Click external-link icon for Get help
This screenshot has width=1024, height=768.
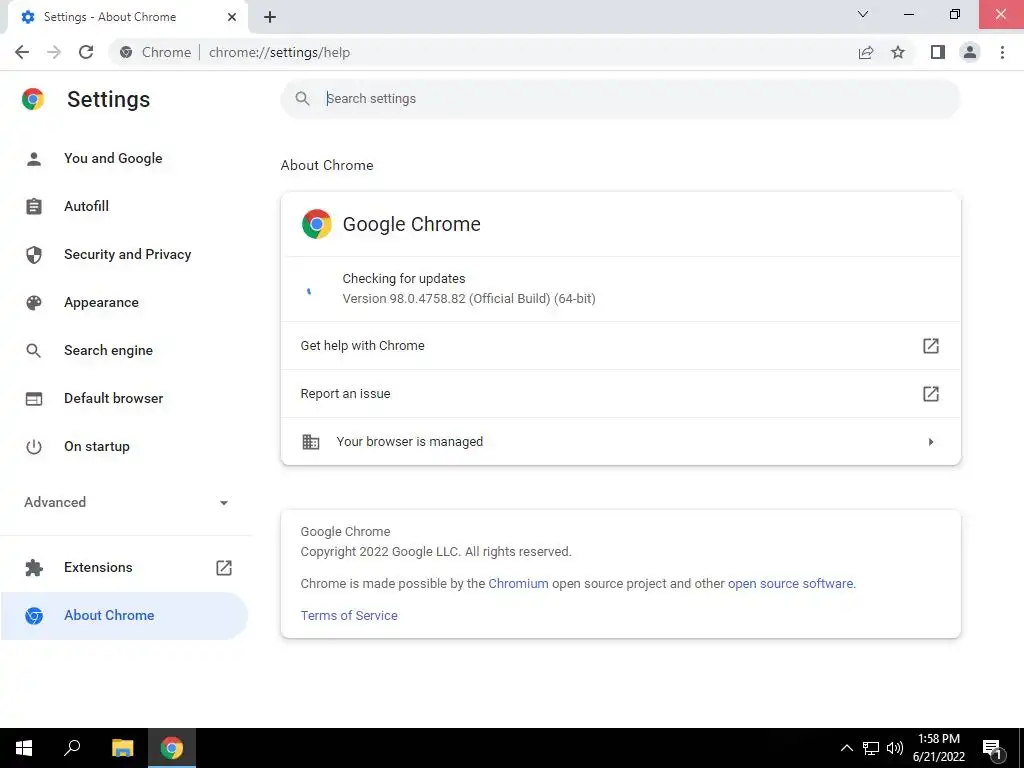coord(931,345)
